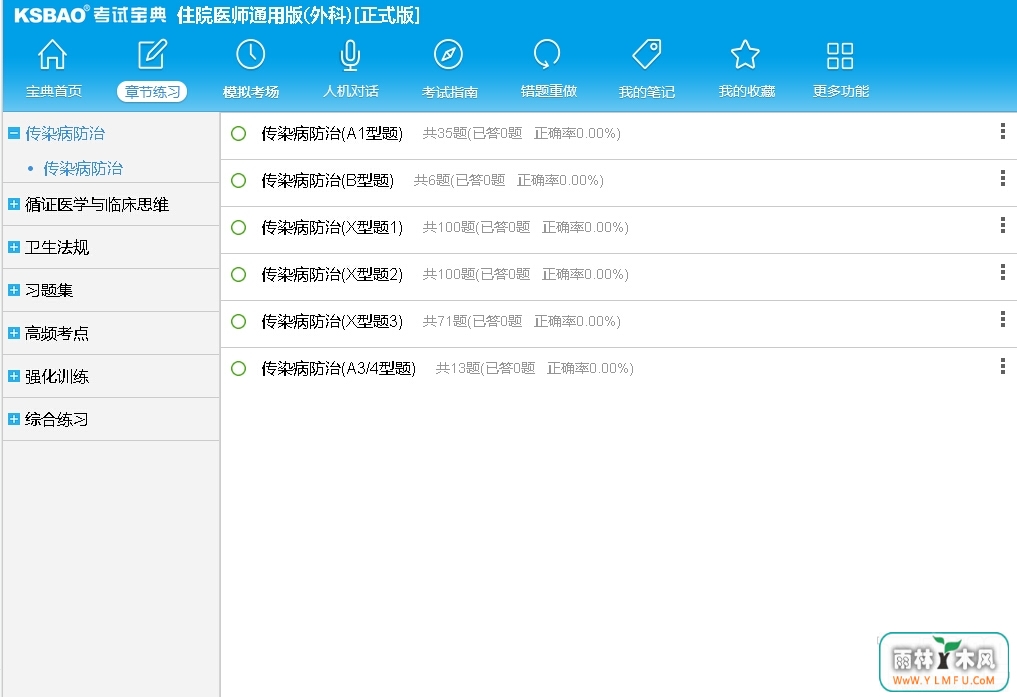This screenshot has width=1017, height=697.
Task: Select radio circle for 传染病防治(X型题2)
Action: 239,274
